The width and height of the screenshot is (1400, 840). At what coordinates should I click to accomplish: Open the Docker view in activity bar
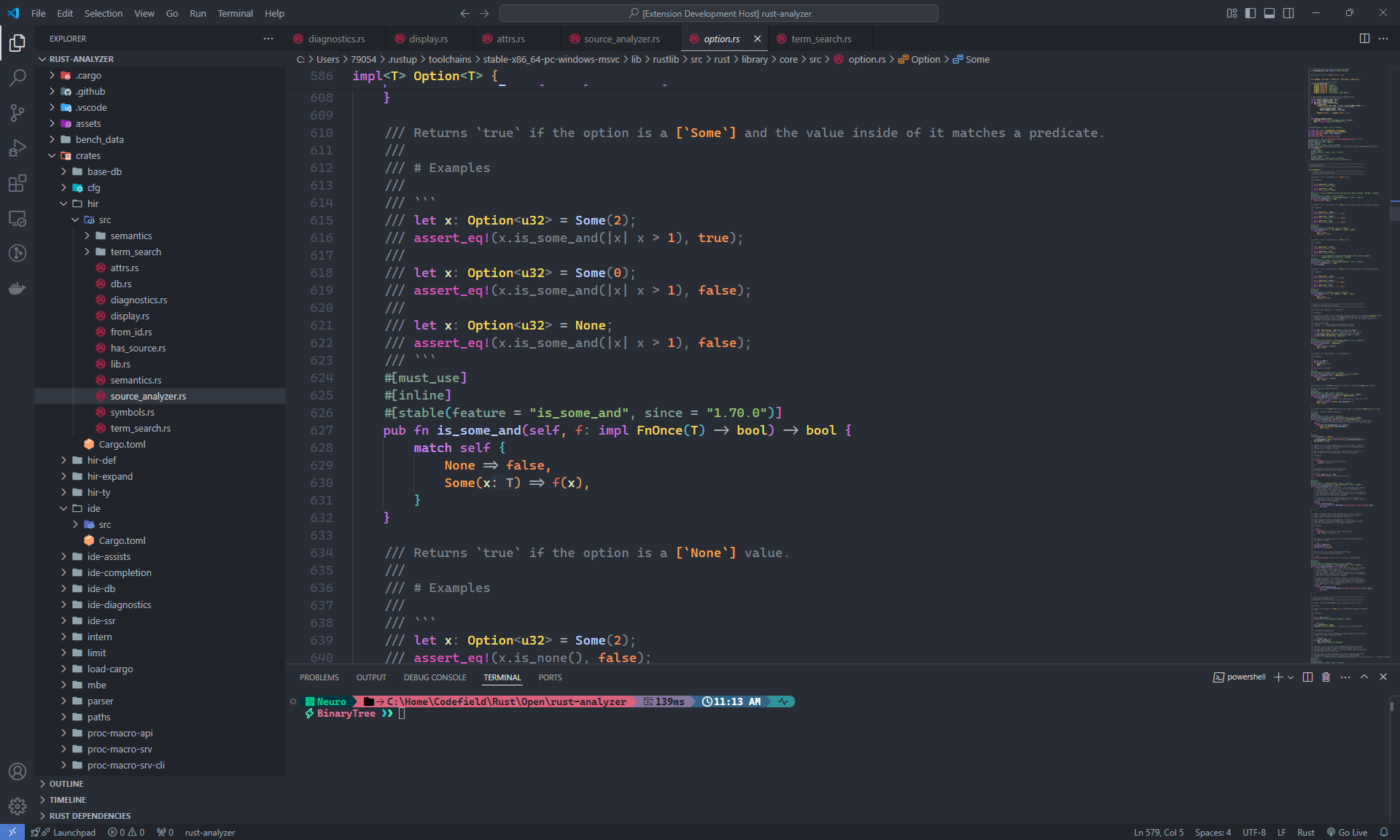pyautogui.click(x=17, y=288)
